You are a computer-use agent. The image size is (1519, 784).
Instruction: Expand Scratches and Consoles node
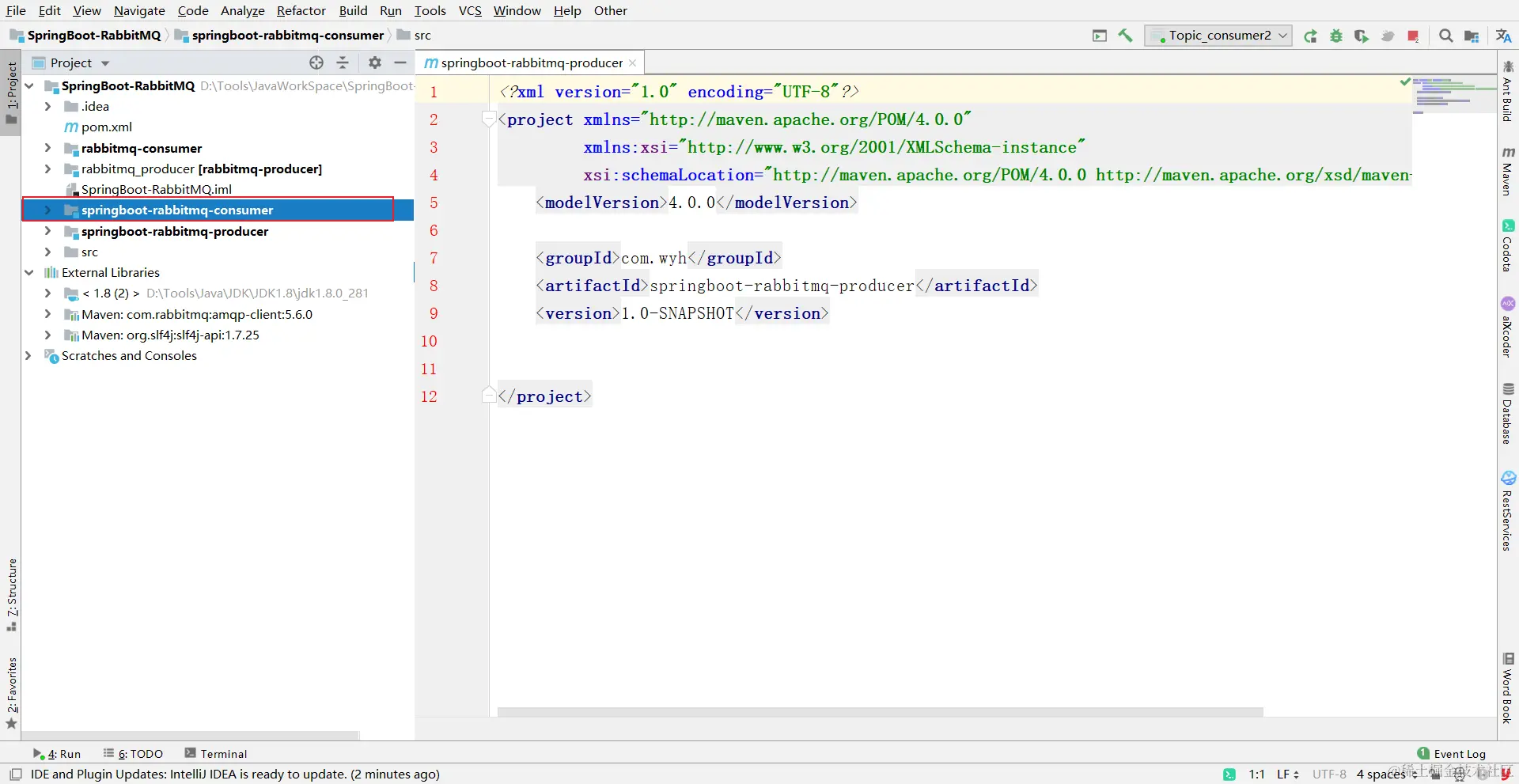click(x=29, y=355)
